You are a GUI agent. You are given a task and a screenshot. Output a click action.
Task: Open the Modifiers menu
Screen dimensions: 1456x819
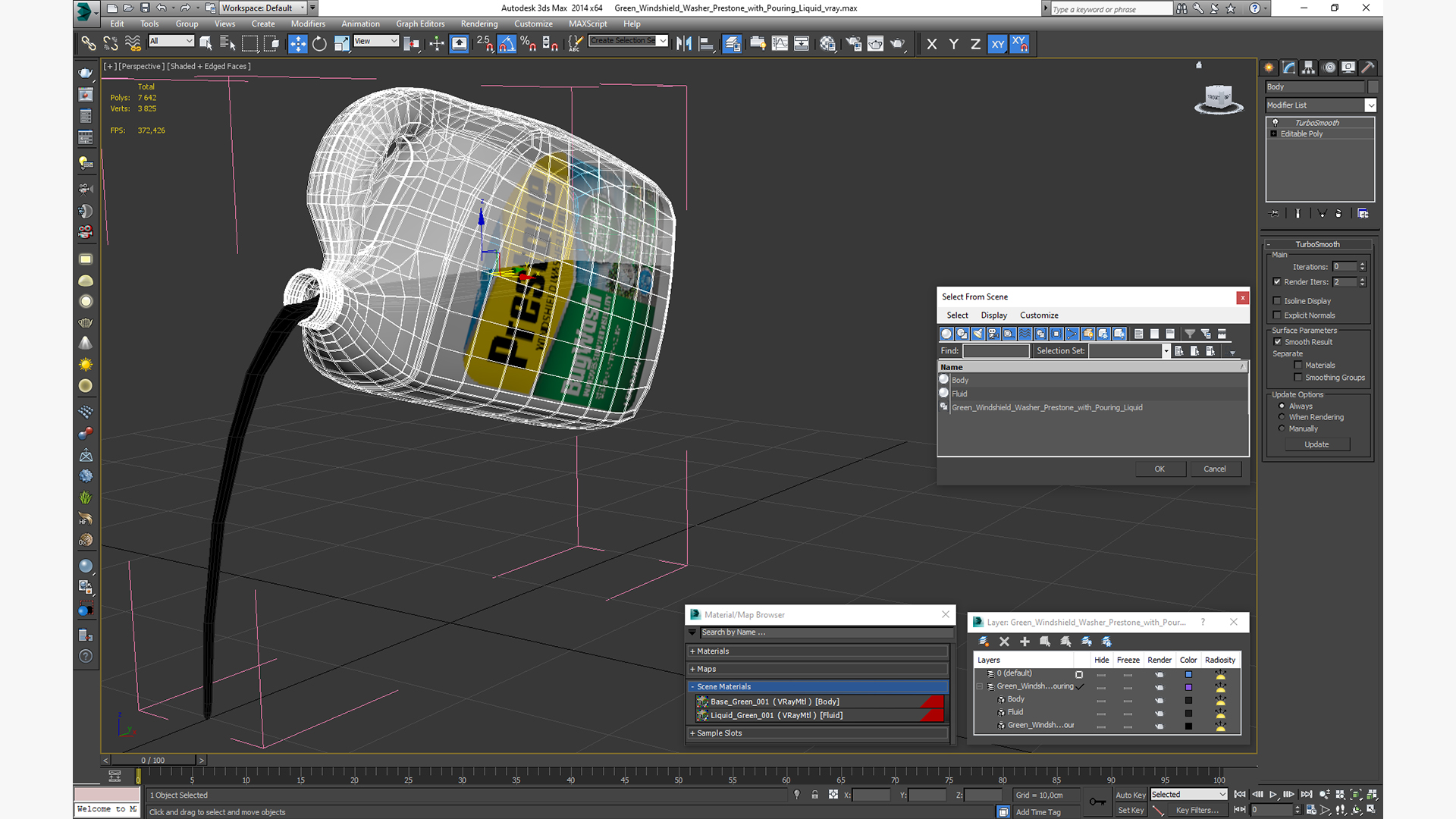308,24
